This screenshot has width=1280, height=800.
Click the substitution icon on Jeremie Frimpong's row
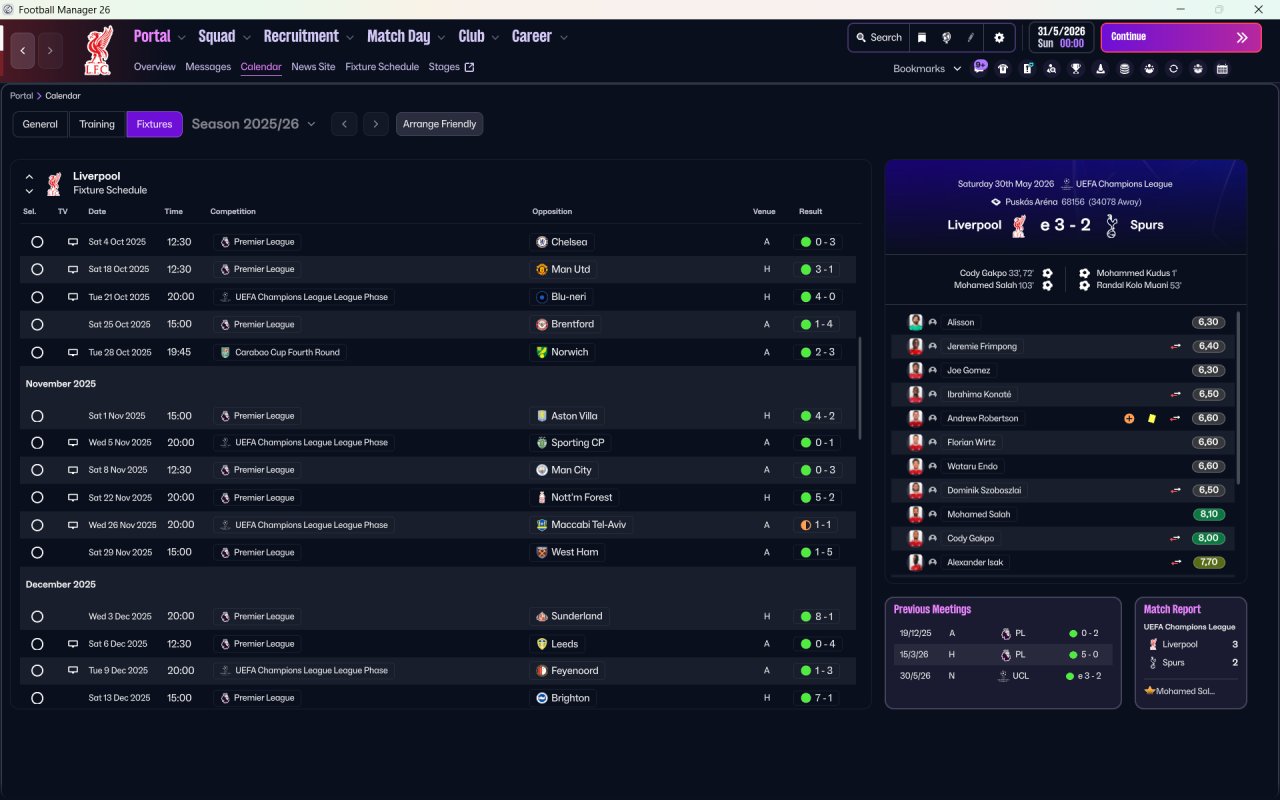click(x=1176, y=347)
